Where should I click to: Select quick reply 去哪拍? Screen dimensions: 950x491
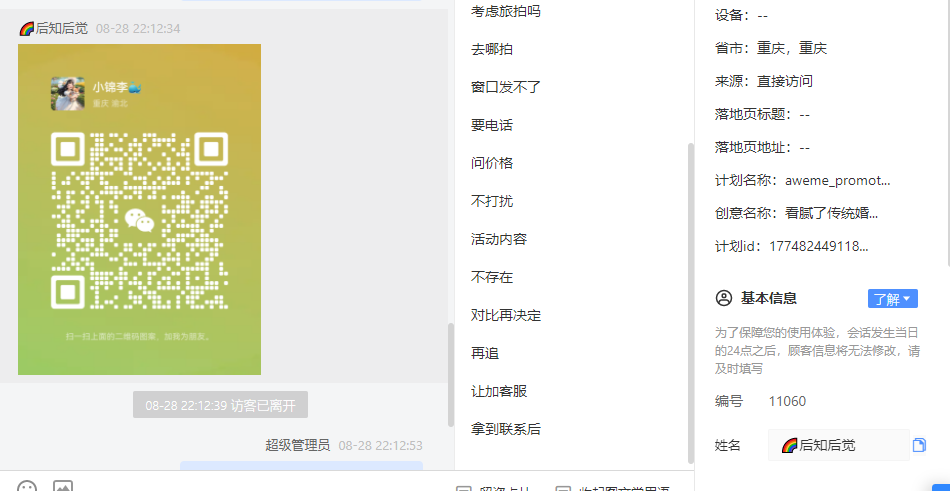point(491,49)
